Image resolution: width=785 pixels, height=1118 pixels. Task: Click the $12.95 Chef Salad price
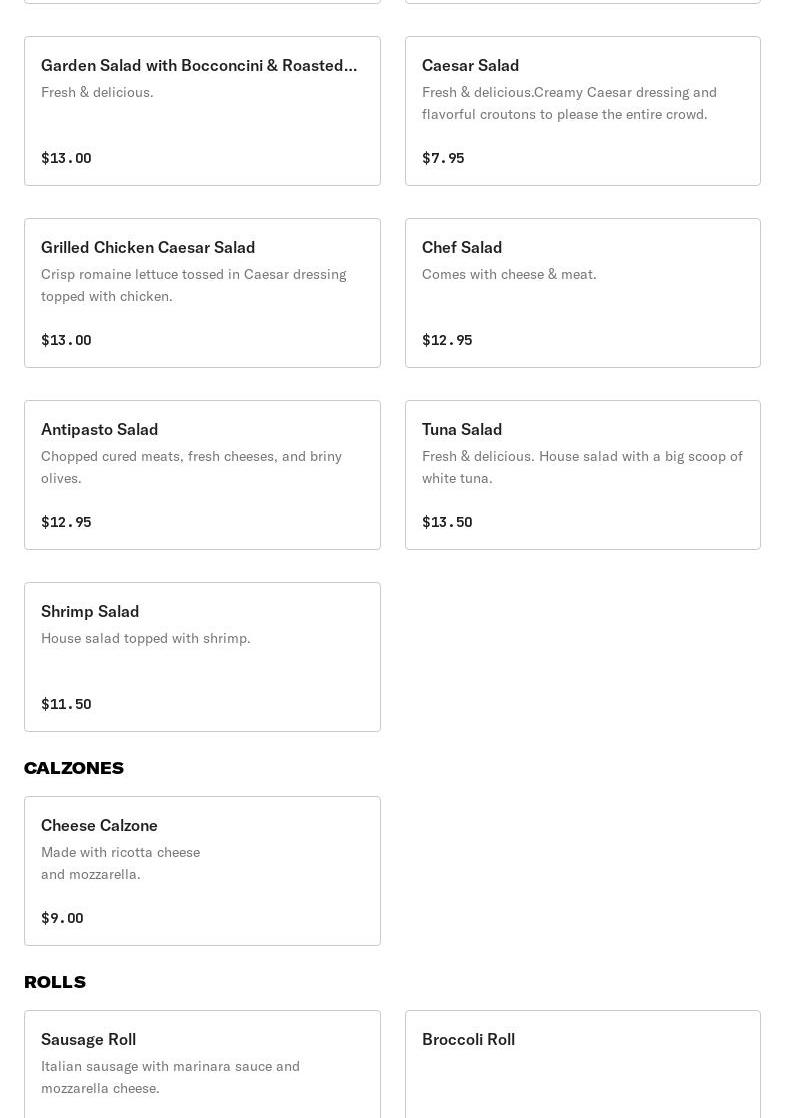pyautogui.click(x=447, y=340)
